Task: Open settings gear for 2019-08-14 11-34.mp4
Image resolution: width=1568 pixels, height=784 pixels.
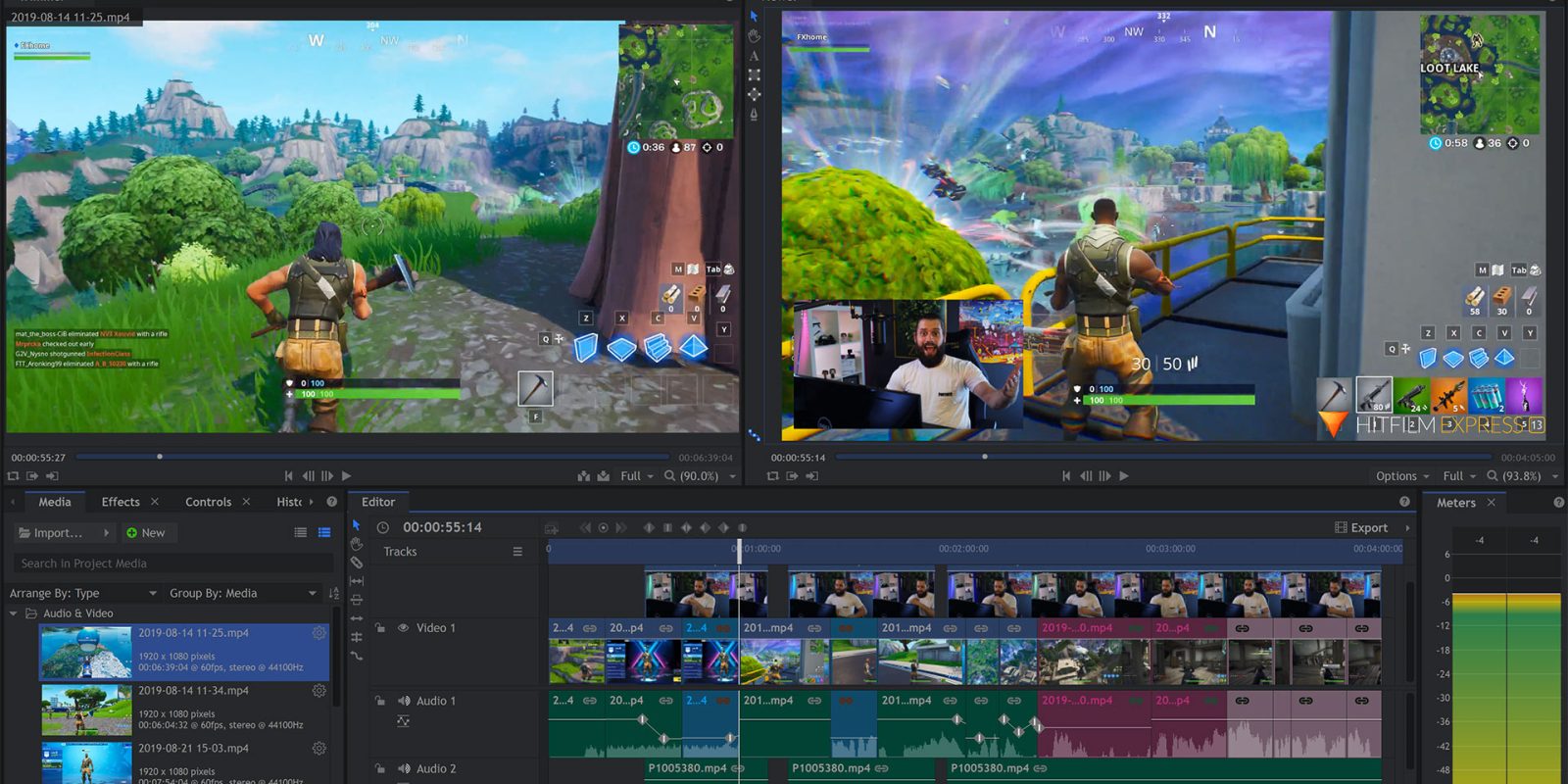Action: click(x=319, y=691)
